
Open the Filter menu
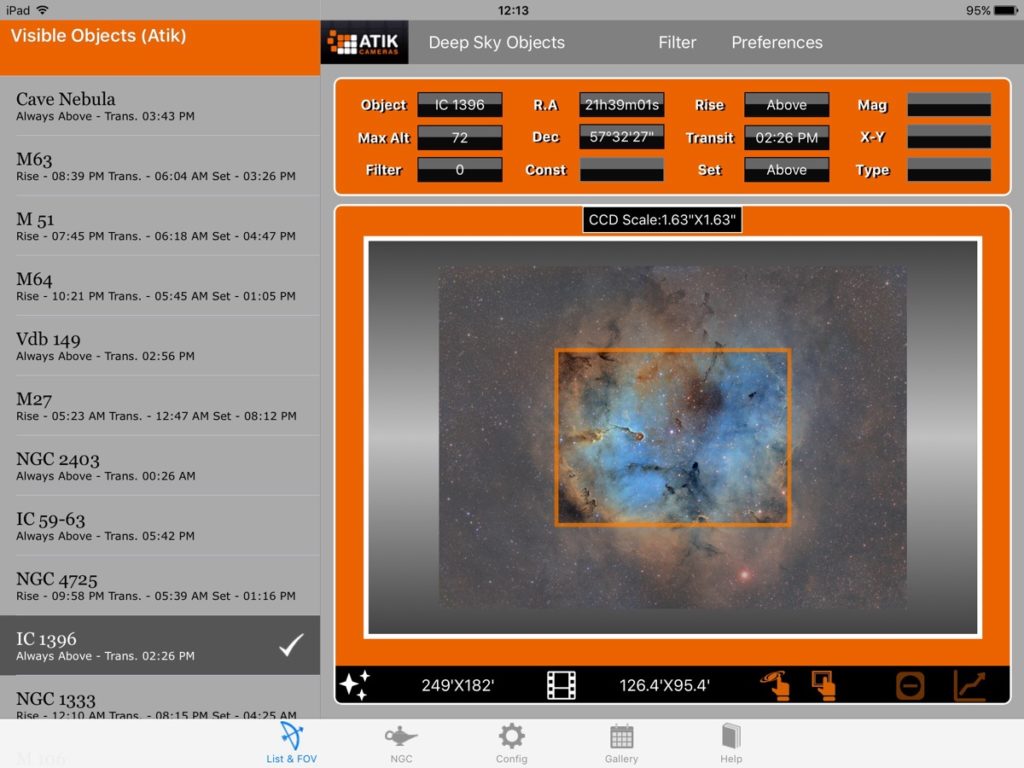677,42
